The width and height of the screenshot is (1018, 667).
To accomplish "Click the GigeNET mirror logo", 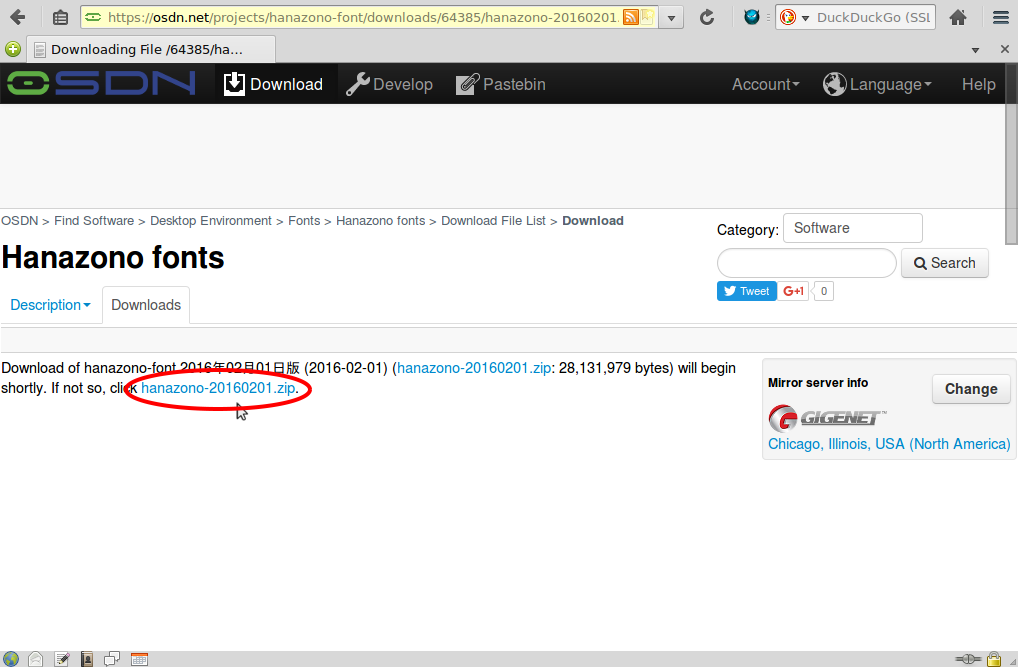I will [x=826, y=418].
